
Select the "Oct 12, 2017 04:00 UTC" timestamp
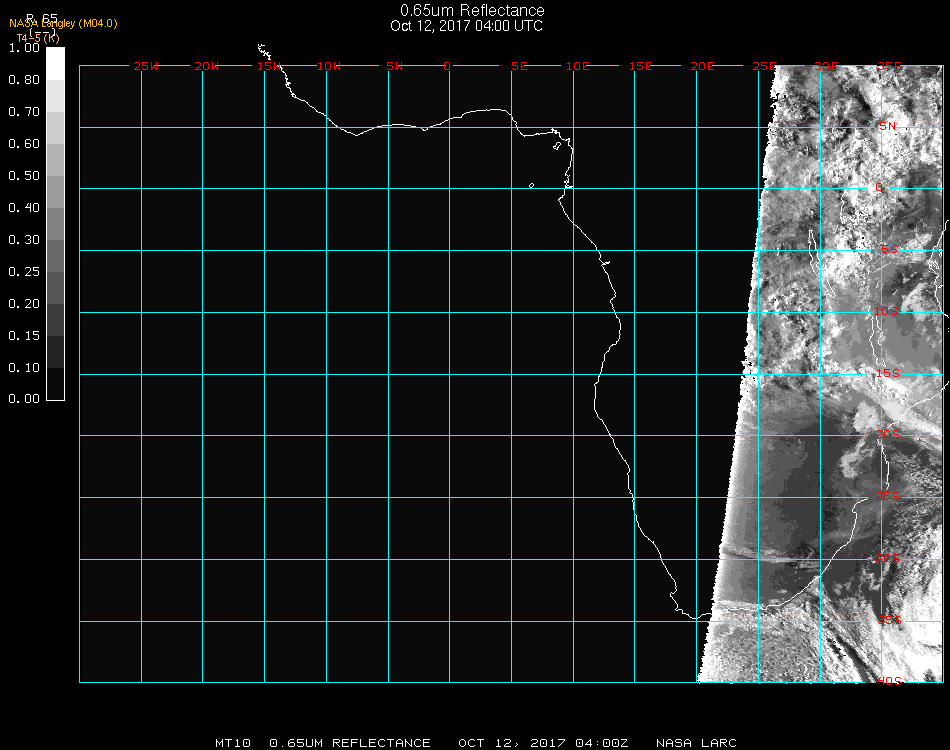point(466,26)
